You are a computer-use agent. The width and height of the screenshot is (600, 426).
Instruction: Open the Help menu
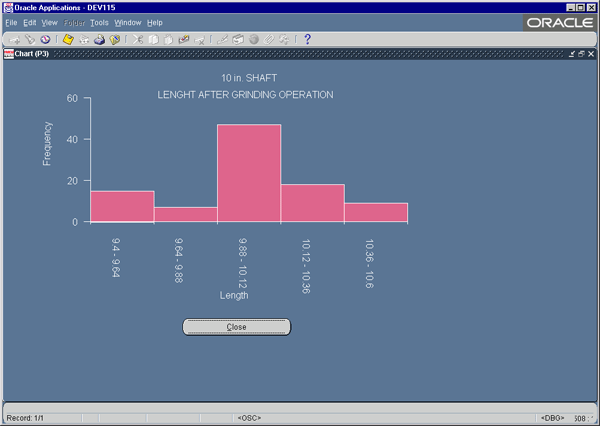click(x=155, y=23)
